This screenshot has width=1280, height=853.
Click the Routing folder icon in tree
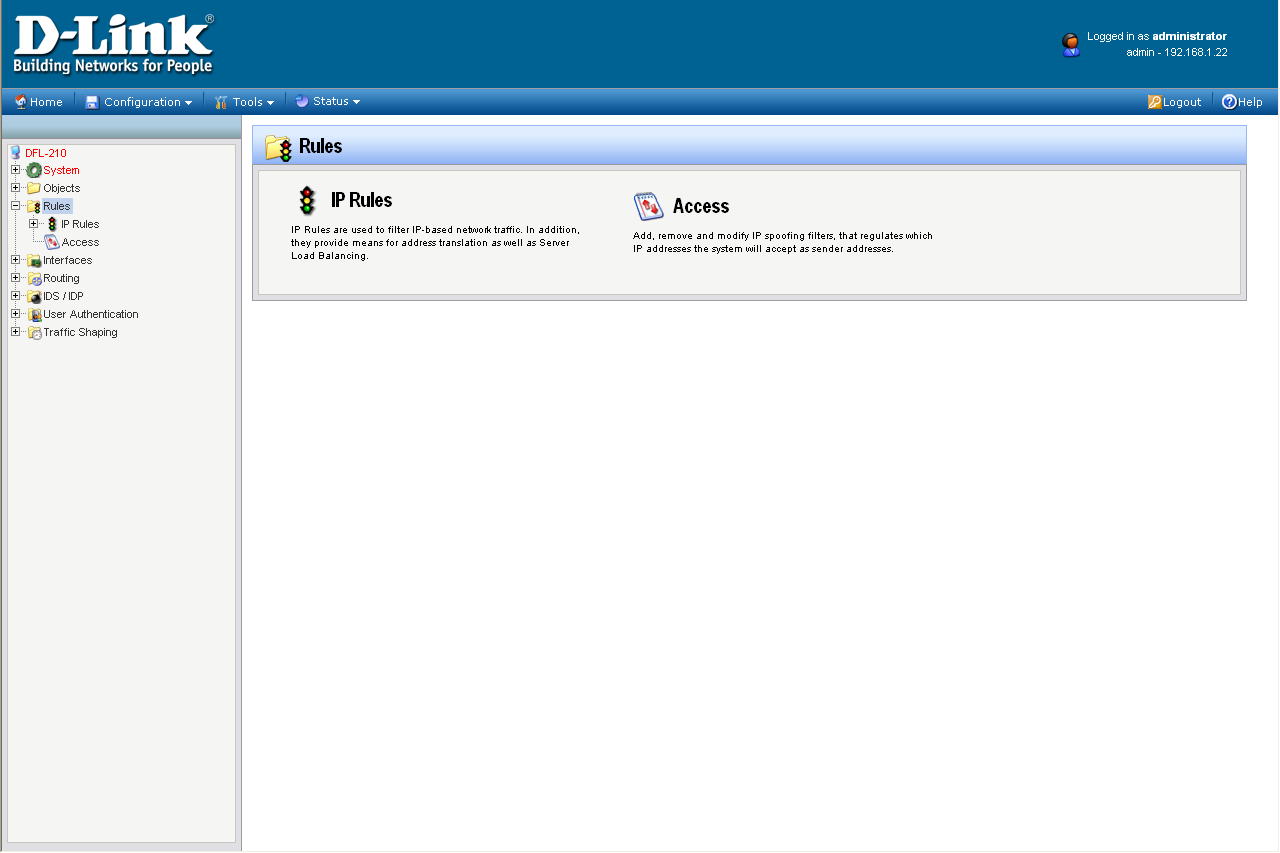pyautogui.click(x=34, y=278)
